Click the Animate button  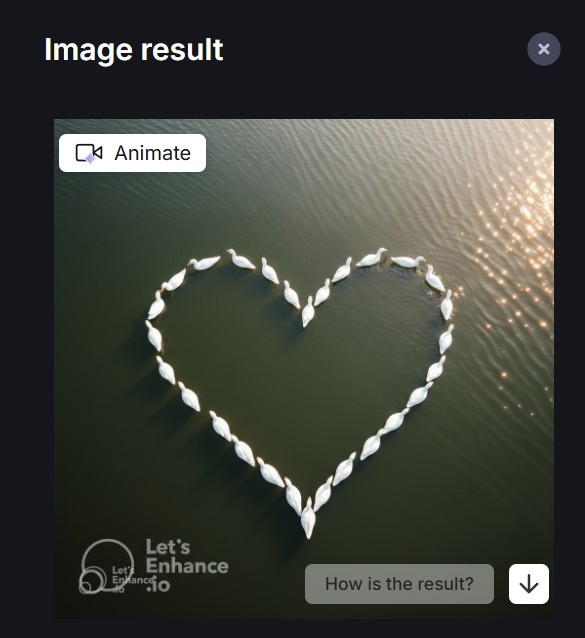(132, 153)
